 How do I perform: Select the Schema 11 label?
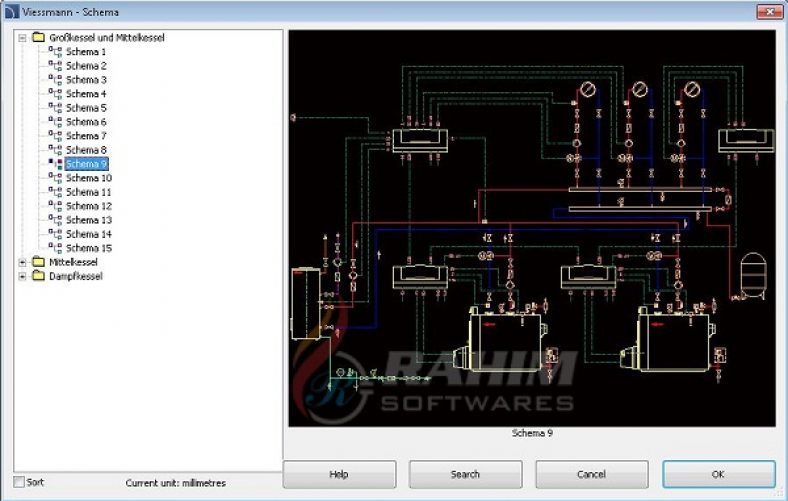[88, 192]
